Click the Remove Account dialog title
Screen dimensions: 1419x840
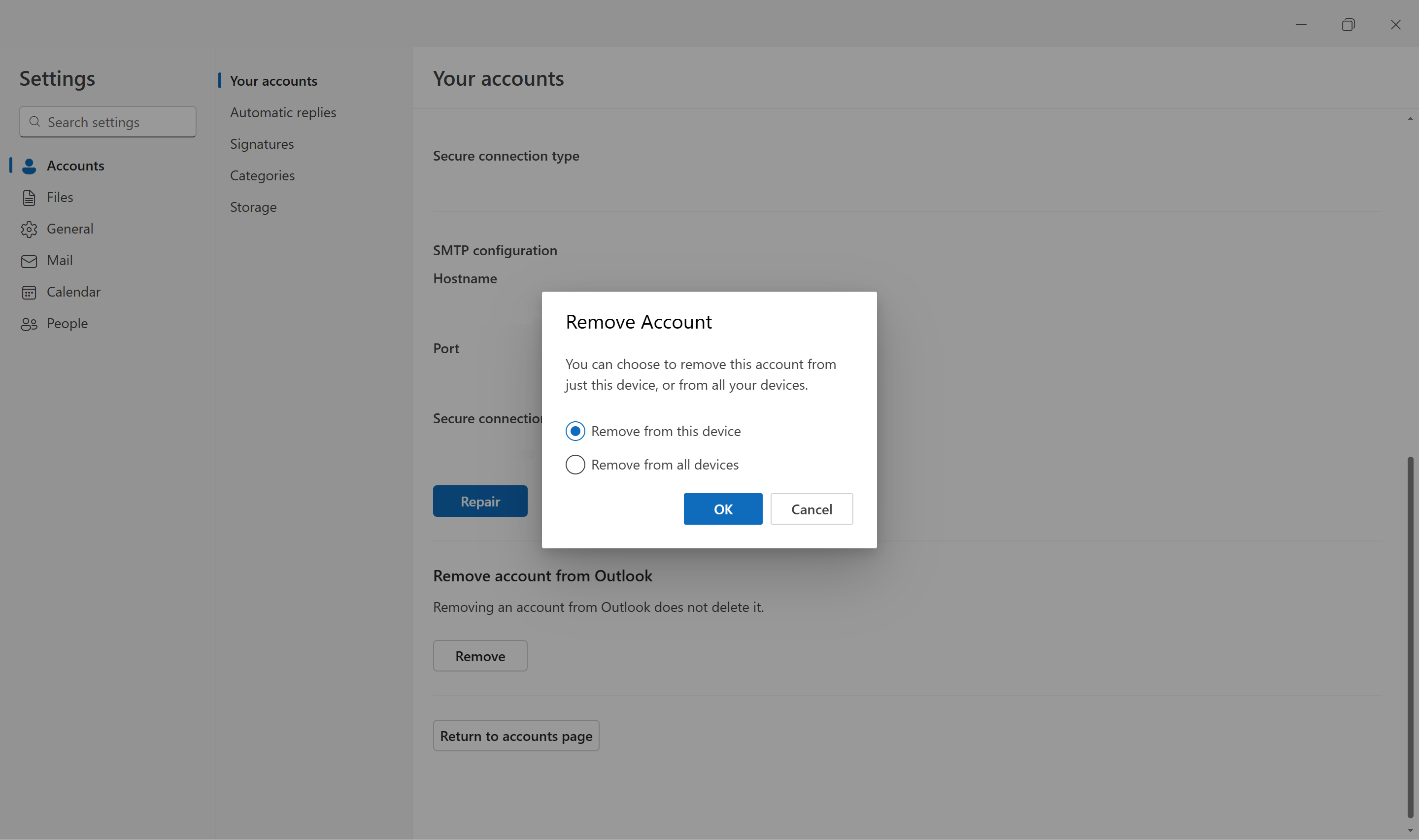click(639, 322)
